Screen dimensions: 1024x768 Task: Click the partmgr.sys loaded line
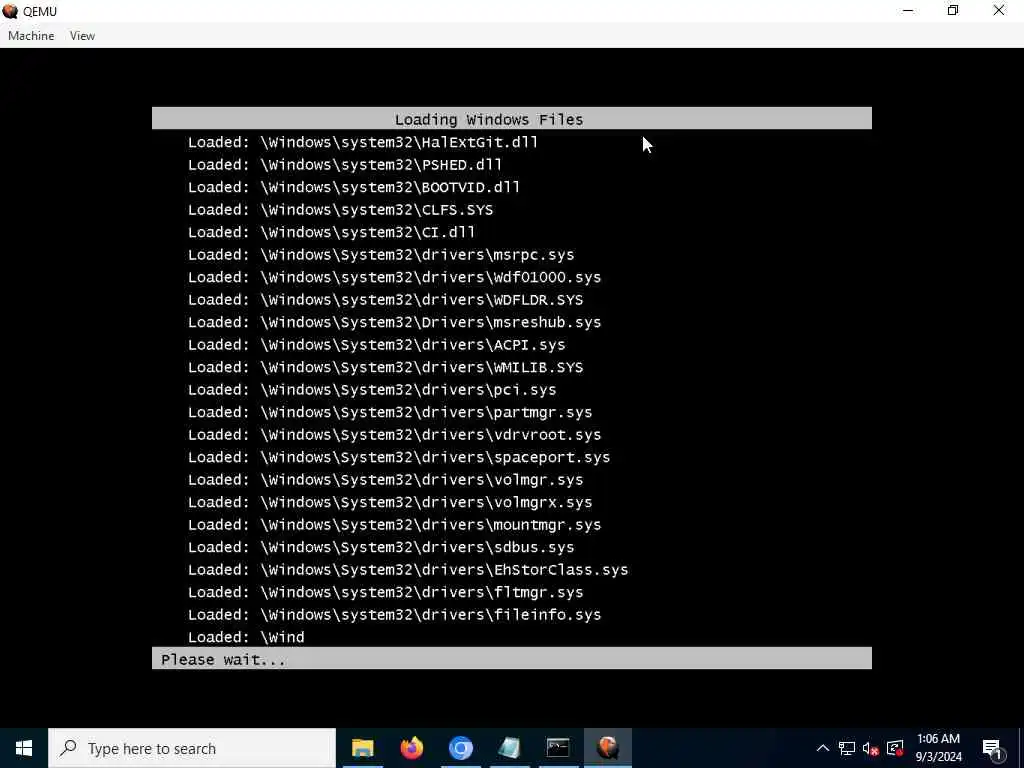tap(391, 413)
